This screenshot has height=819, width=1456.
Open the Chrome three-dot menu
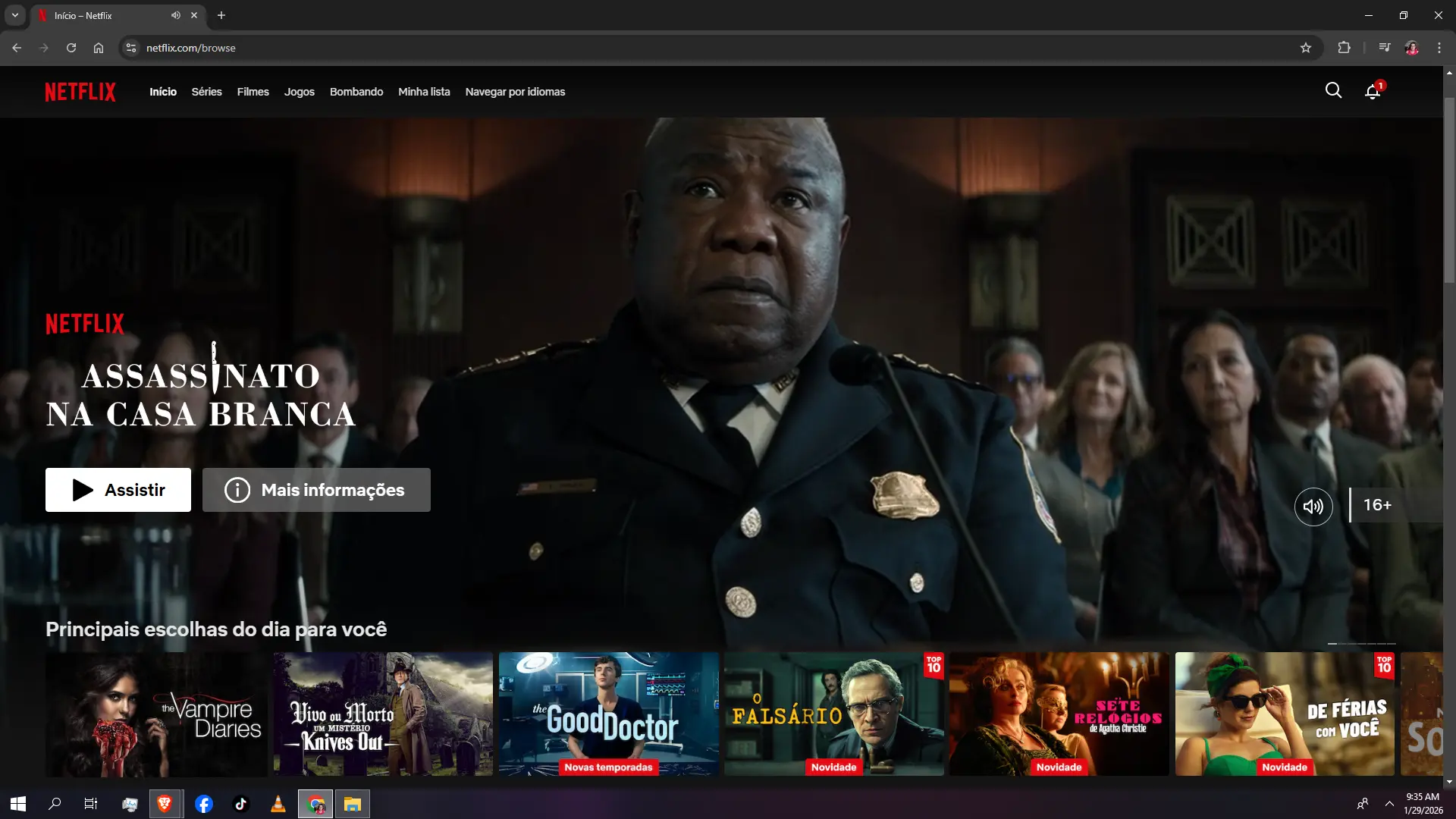coord(1439,48)
